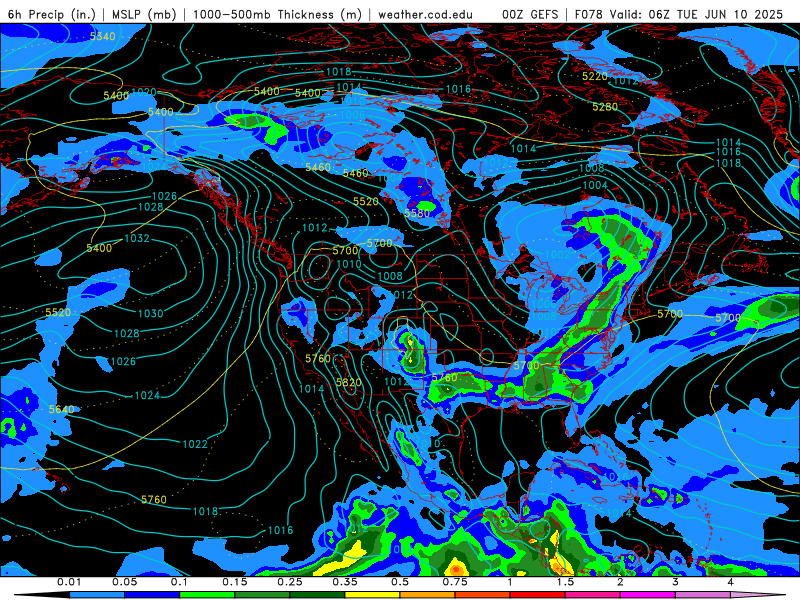
Task: Click the '4' legend value
Action: [x=730, y=582]
